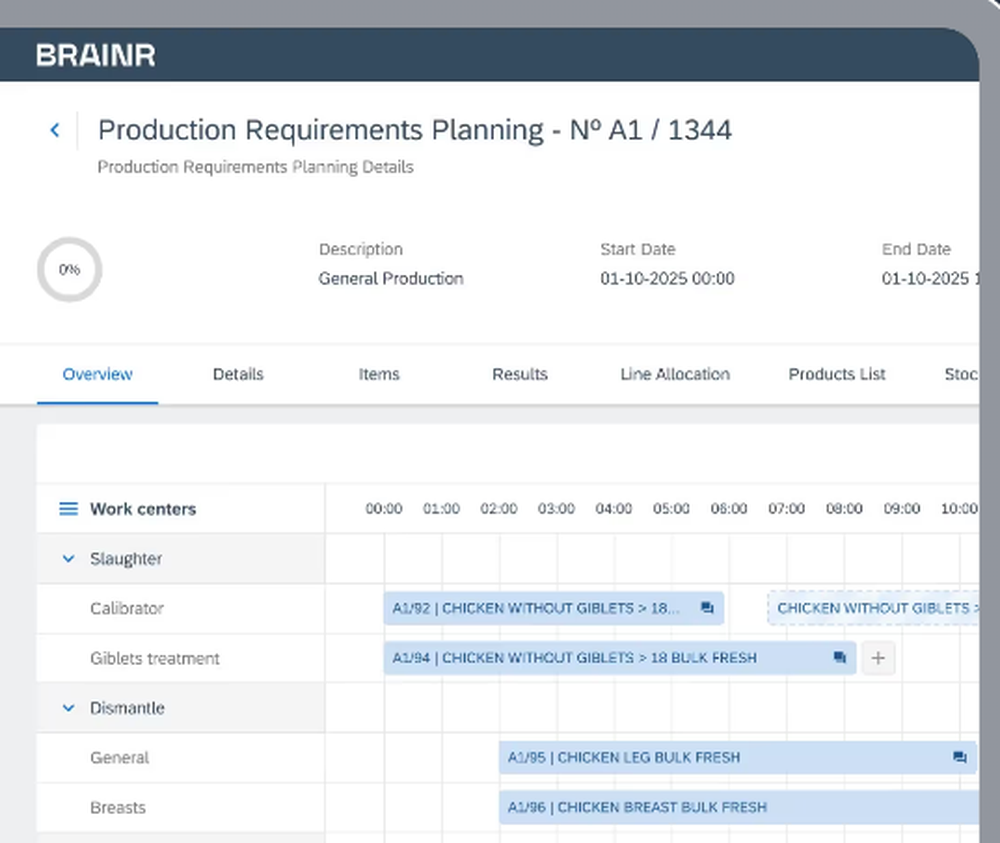The height and width of the screenshot is (843, 1000).
Task: Switch to the Products List tab
Action: [x=836, y=374]
